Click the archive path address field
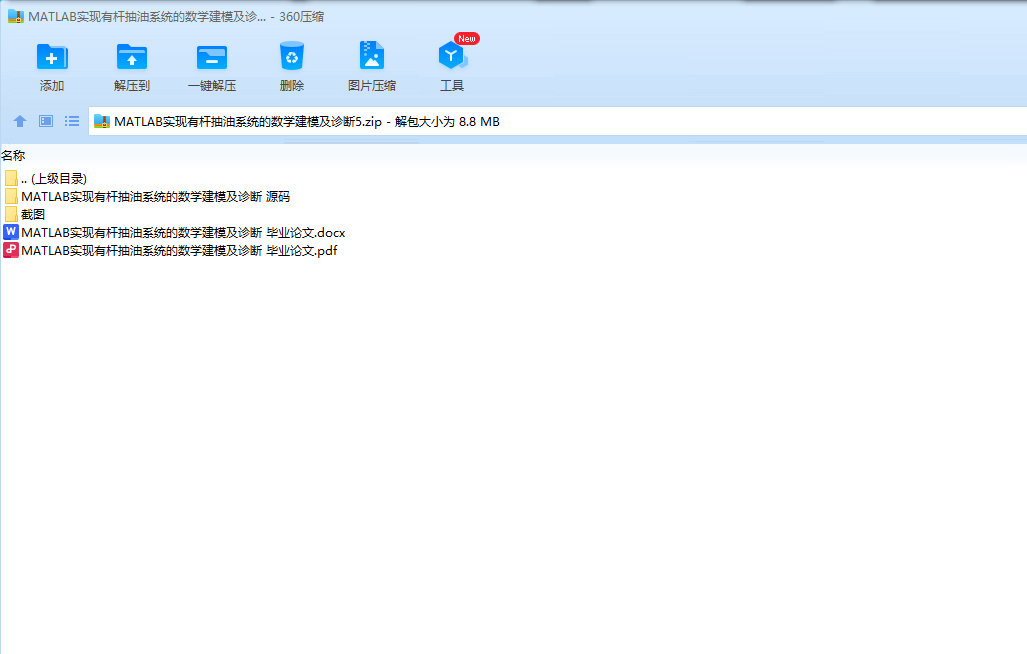 pos(557,122)
